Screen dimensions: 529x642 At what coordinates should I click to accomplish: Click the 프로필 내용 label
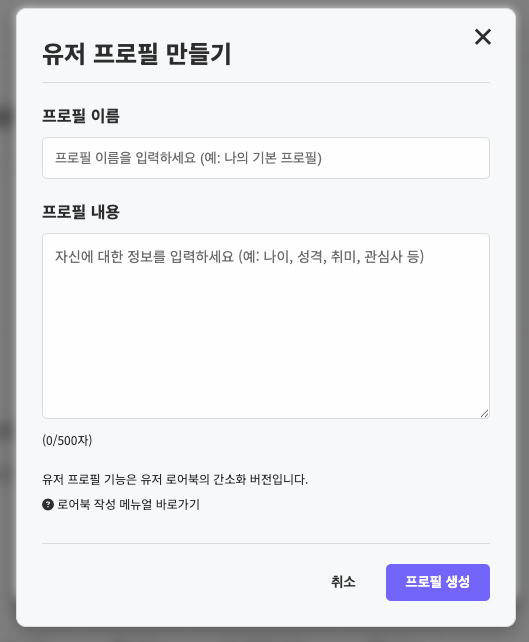pyautogui.click(x=81, y=212)
